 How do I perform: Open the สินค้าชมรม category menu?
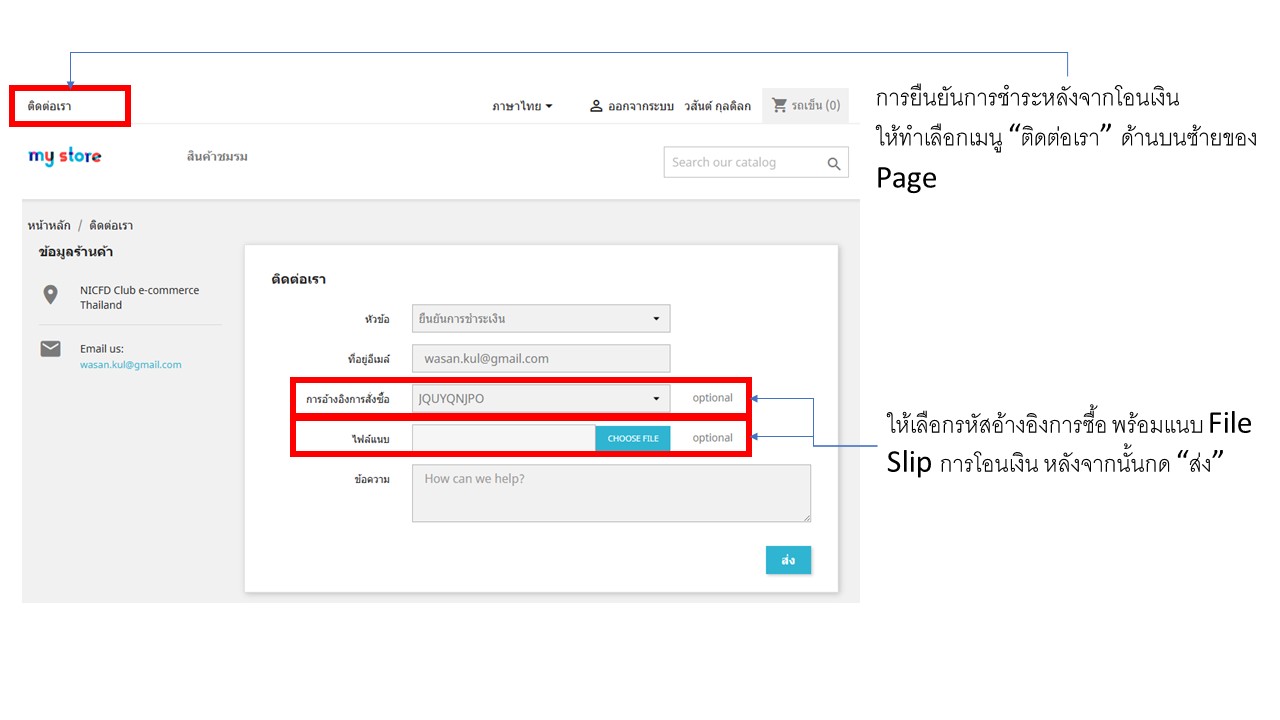(x=217, y=157)
